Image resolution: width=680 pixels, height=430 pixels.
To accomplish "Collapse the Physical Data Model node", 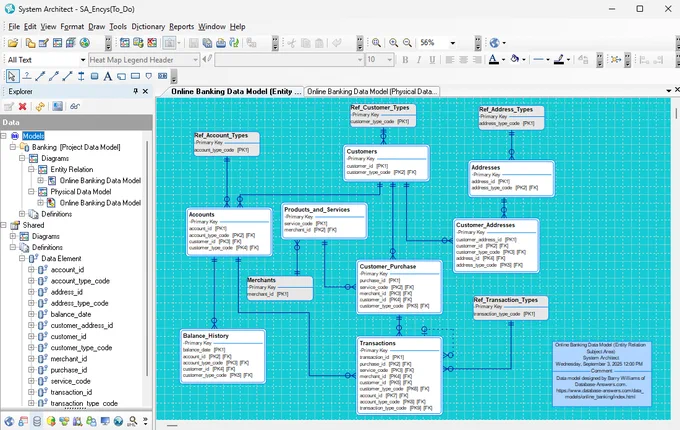I will pos(31,192).
